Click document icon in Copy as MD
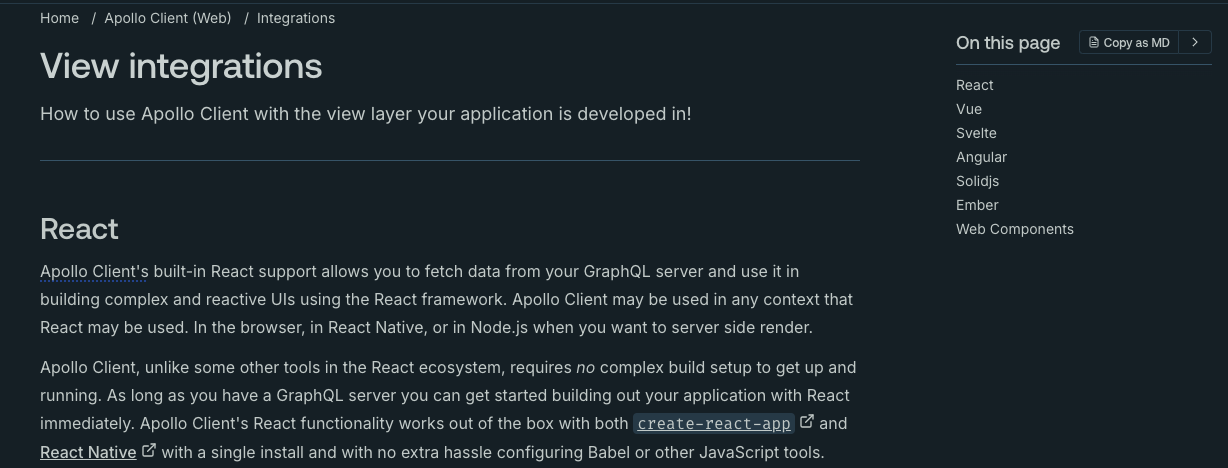Screen dimensions: 1228x468 [x=1094, y=42]
